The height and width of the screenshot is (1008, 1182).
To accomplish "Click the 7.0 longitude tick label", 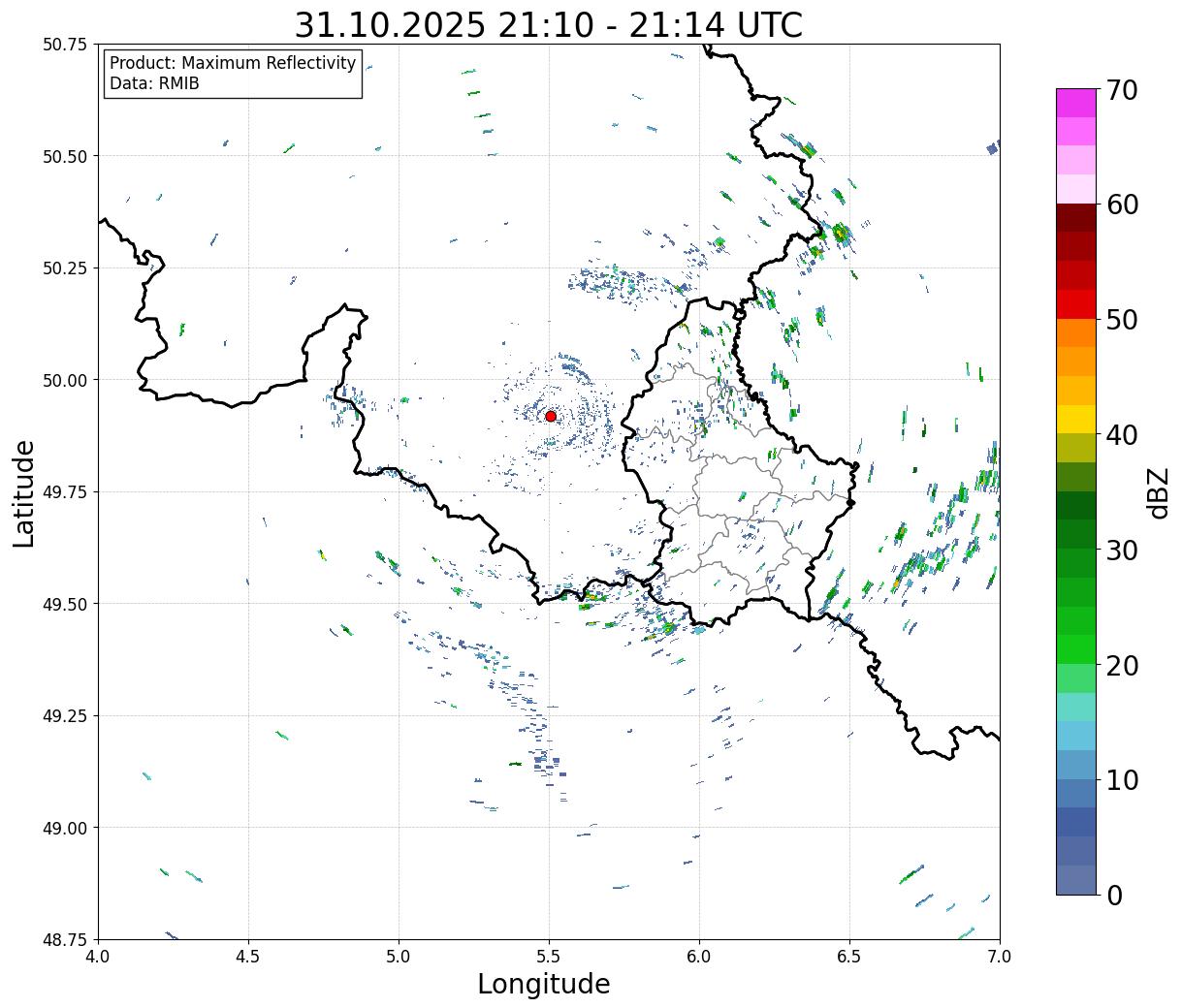I will (999, 957).
